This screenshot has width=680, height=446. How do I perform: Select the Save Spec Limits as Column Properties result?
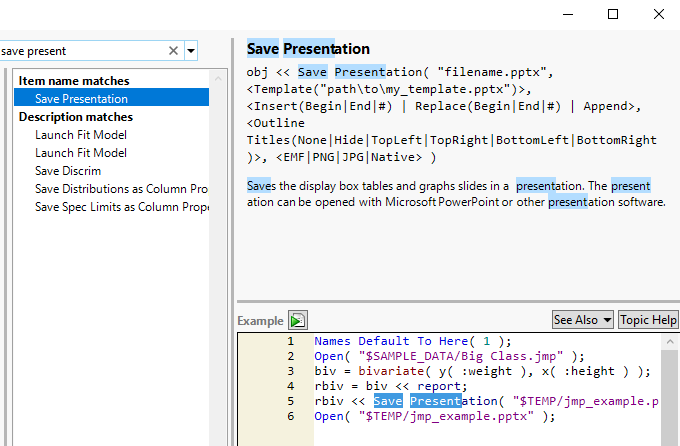[121, 207]
